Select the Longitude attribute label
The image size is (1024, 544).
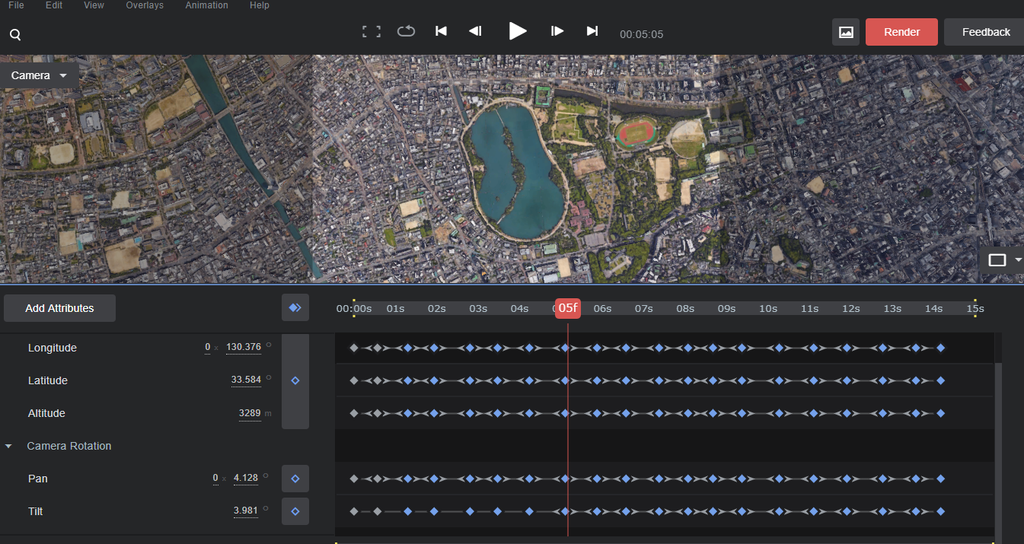pos(52,348)
